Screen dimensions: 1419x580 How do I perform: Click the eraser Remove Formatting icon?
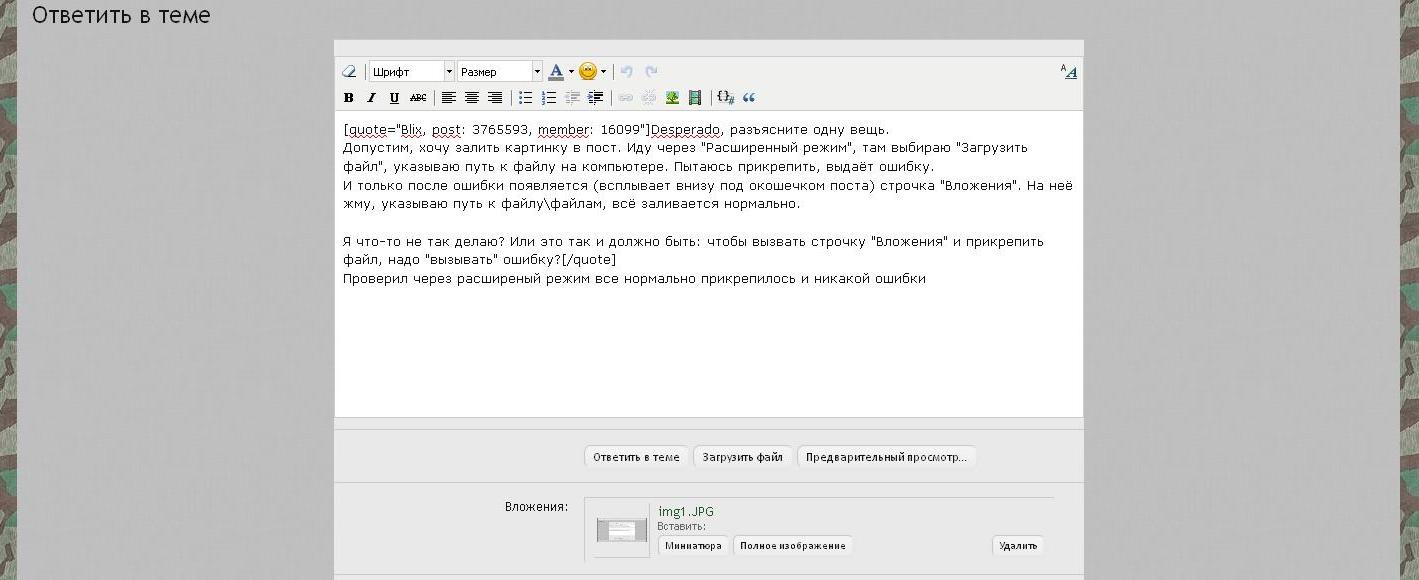[349, 72]
